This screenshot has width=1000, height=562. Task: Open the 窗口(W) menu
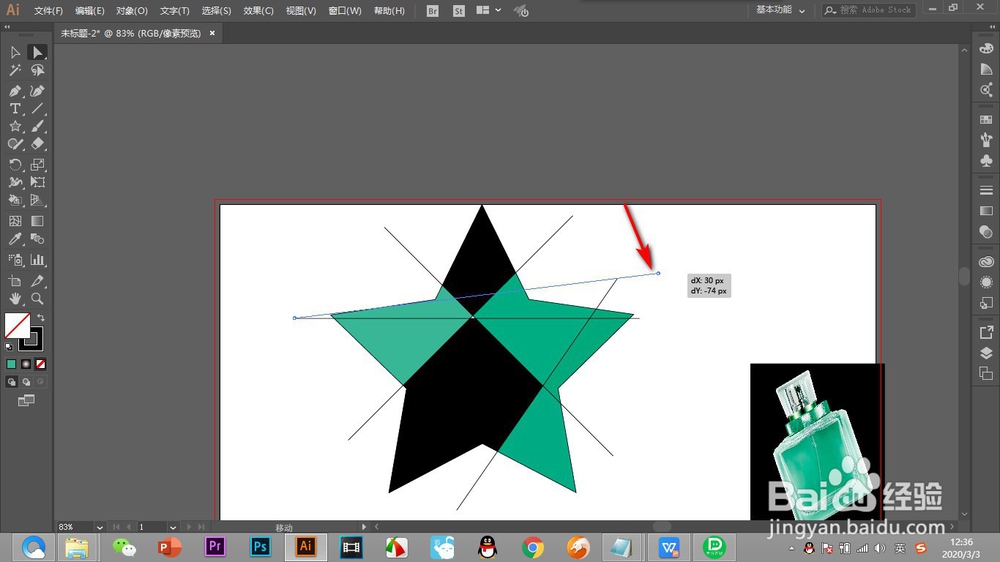[345, 11]
